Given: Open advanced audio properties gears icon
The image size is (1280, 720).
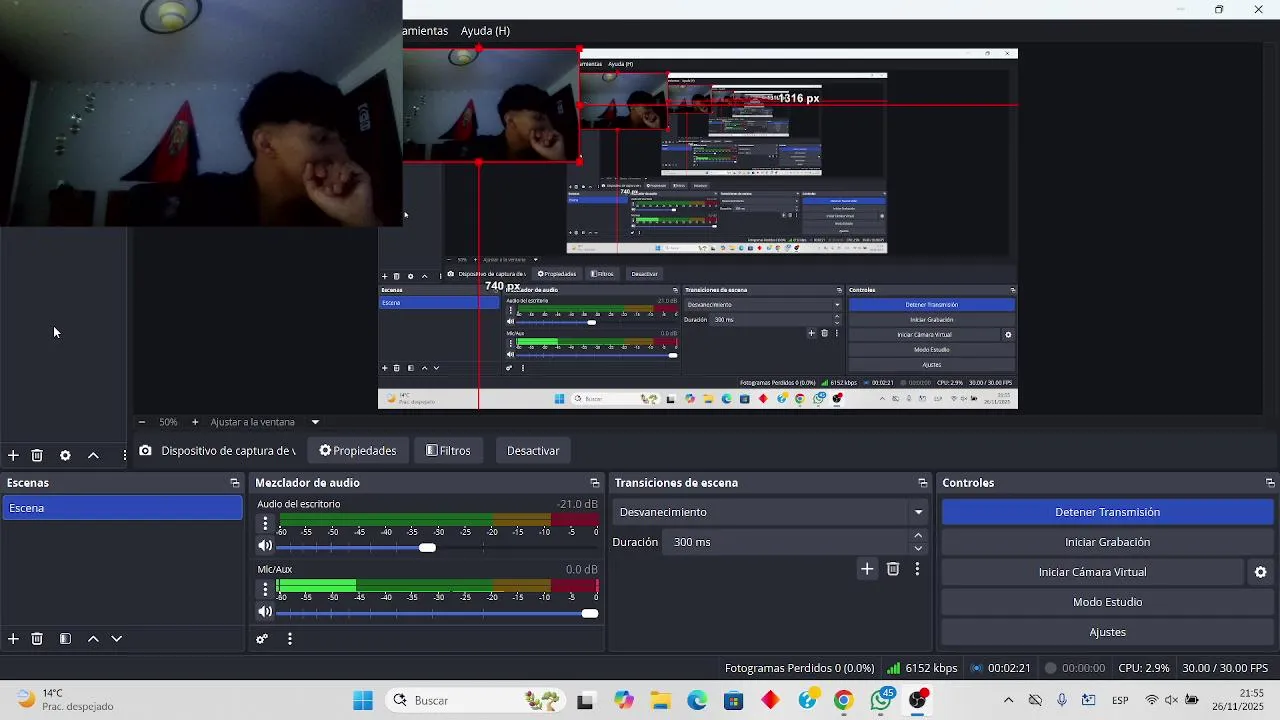Looking at the screenshot, I should (262, 638).
